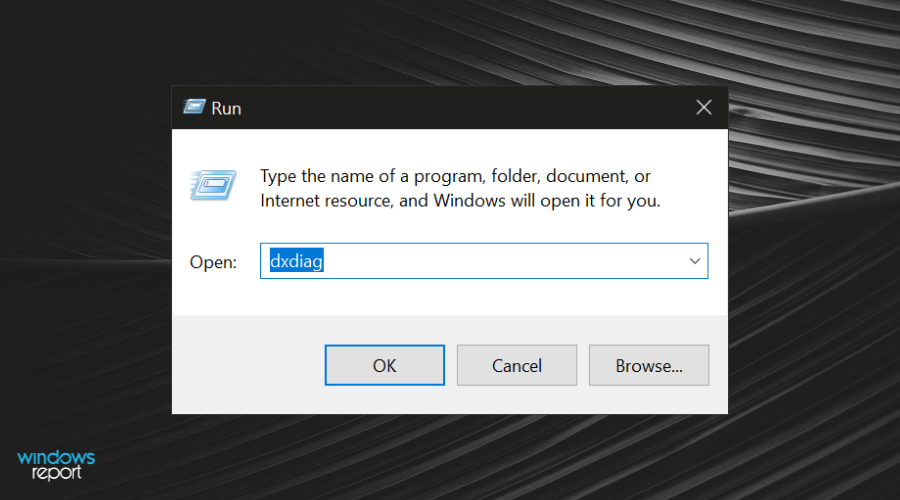This screenshot has height=500, width=900.
Task: Click the word "windows" in the watermark
Action: click(56, 458)
